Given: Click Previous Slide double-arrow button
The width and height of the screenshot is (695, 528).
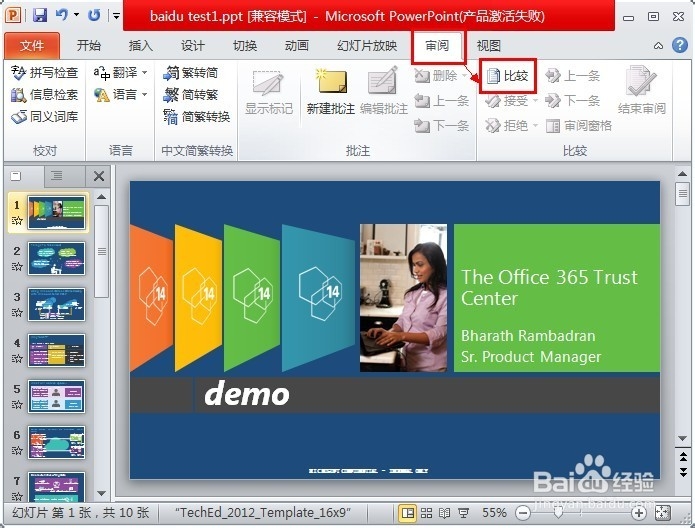Looking at the screenshot, I should coord(683,457).
